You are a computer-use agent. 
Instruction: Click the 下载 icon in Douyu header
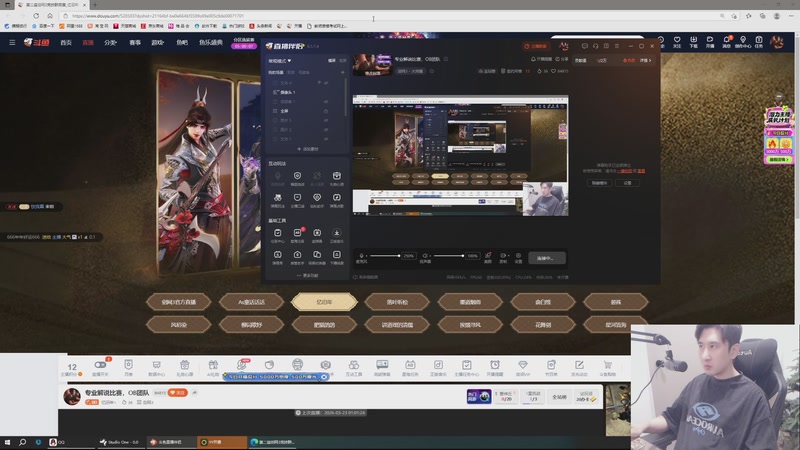693,42
